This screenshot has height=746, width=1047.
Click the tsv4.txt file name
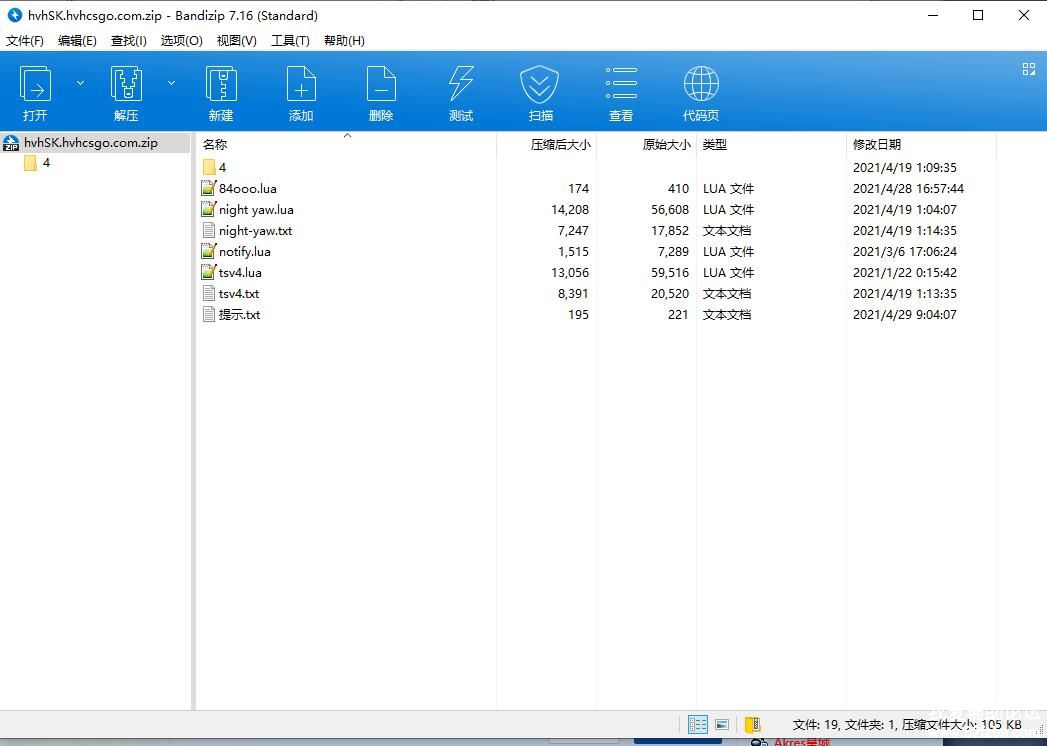tap(239, 293)
